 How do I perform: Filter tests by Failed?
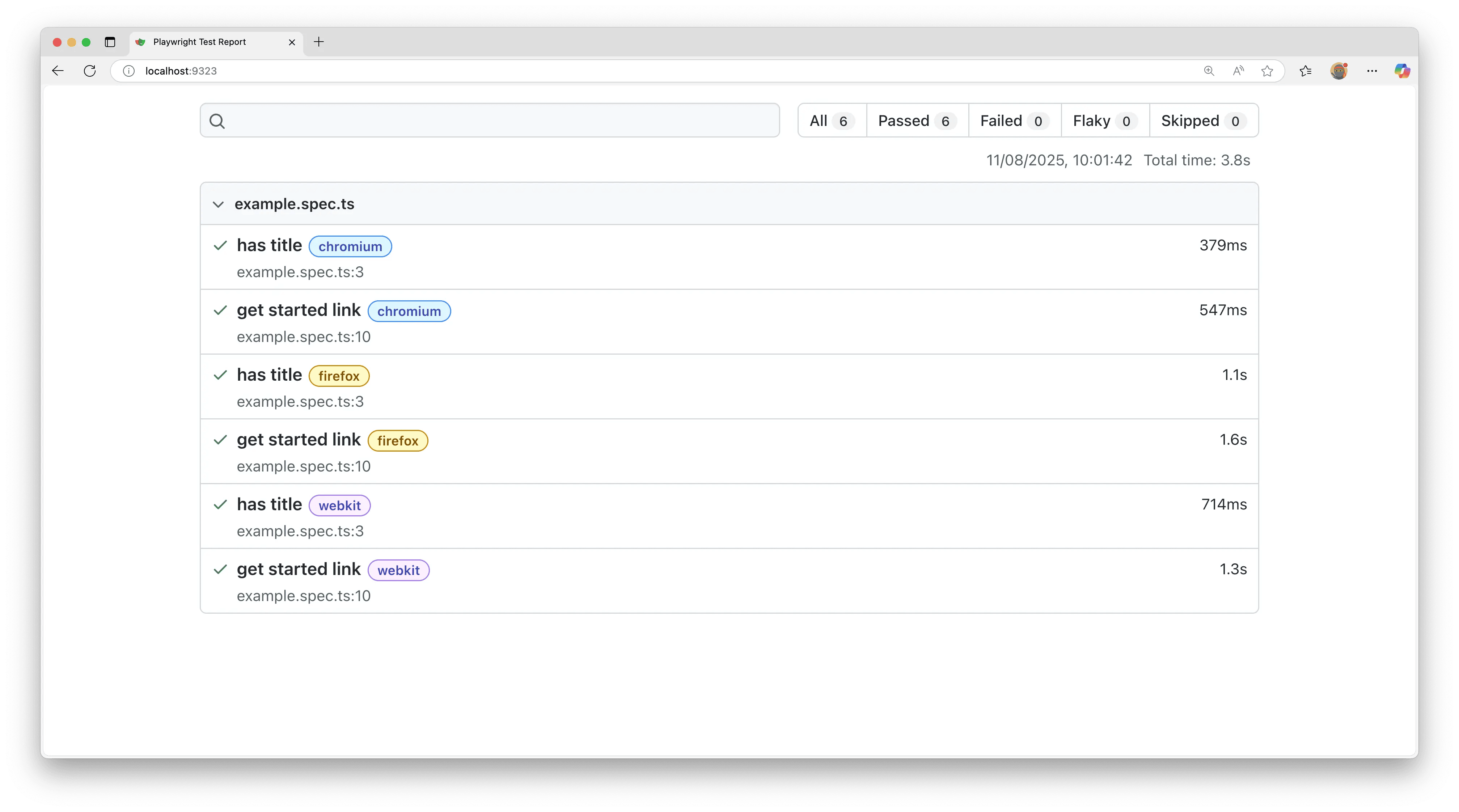click(1014, 120)
